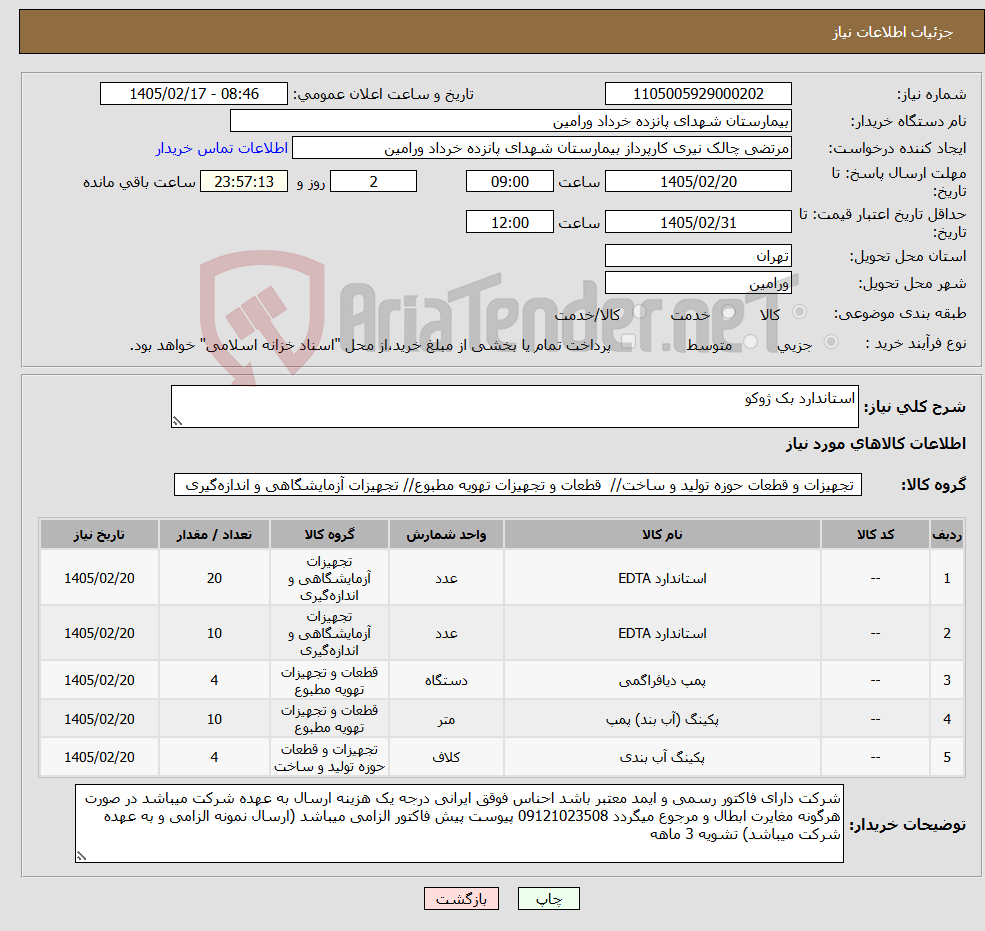Click item name پکینگ (آب بند) پمپ
The height and width of the screenshot is (931, 985).
[662, 719]
